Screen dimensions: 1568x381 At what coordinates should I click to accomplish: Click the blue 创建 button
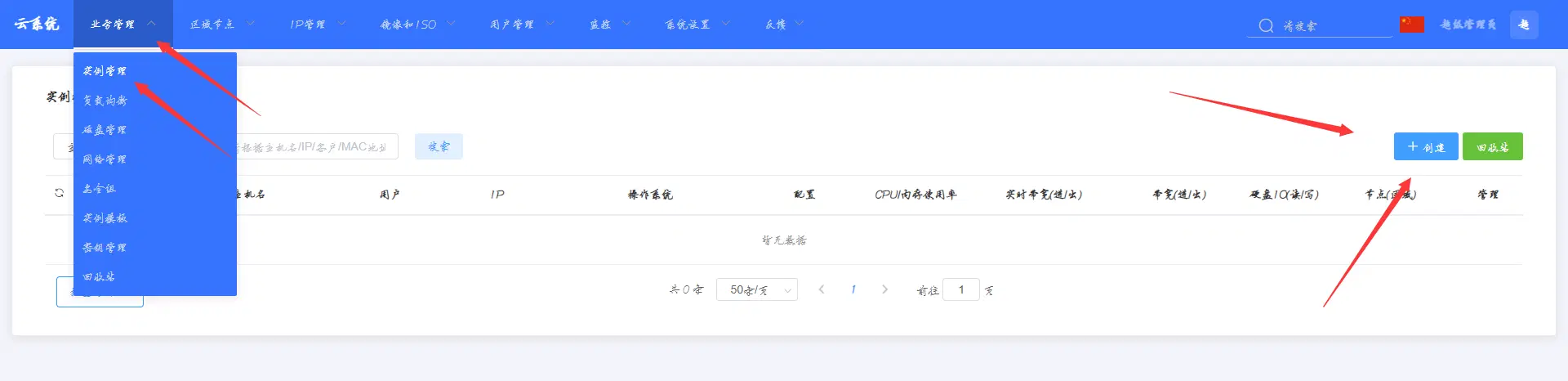[x=1425, y=147]
